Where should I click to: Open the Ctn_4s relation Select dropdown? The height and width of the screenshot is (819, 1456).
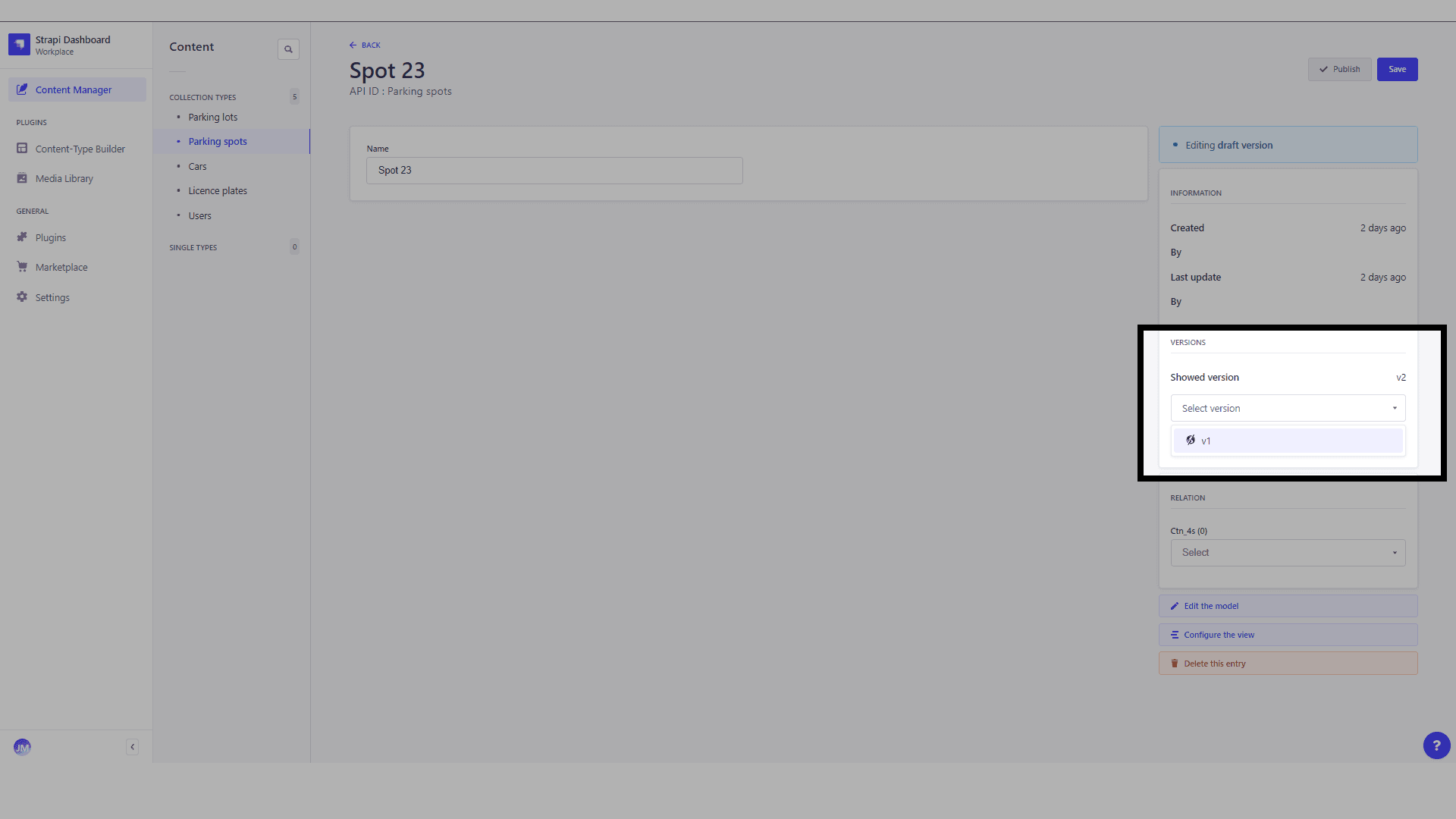tap(1288, 552)
